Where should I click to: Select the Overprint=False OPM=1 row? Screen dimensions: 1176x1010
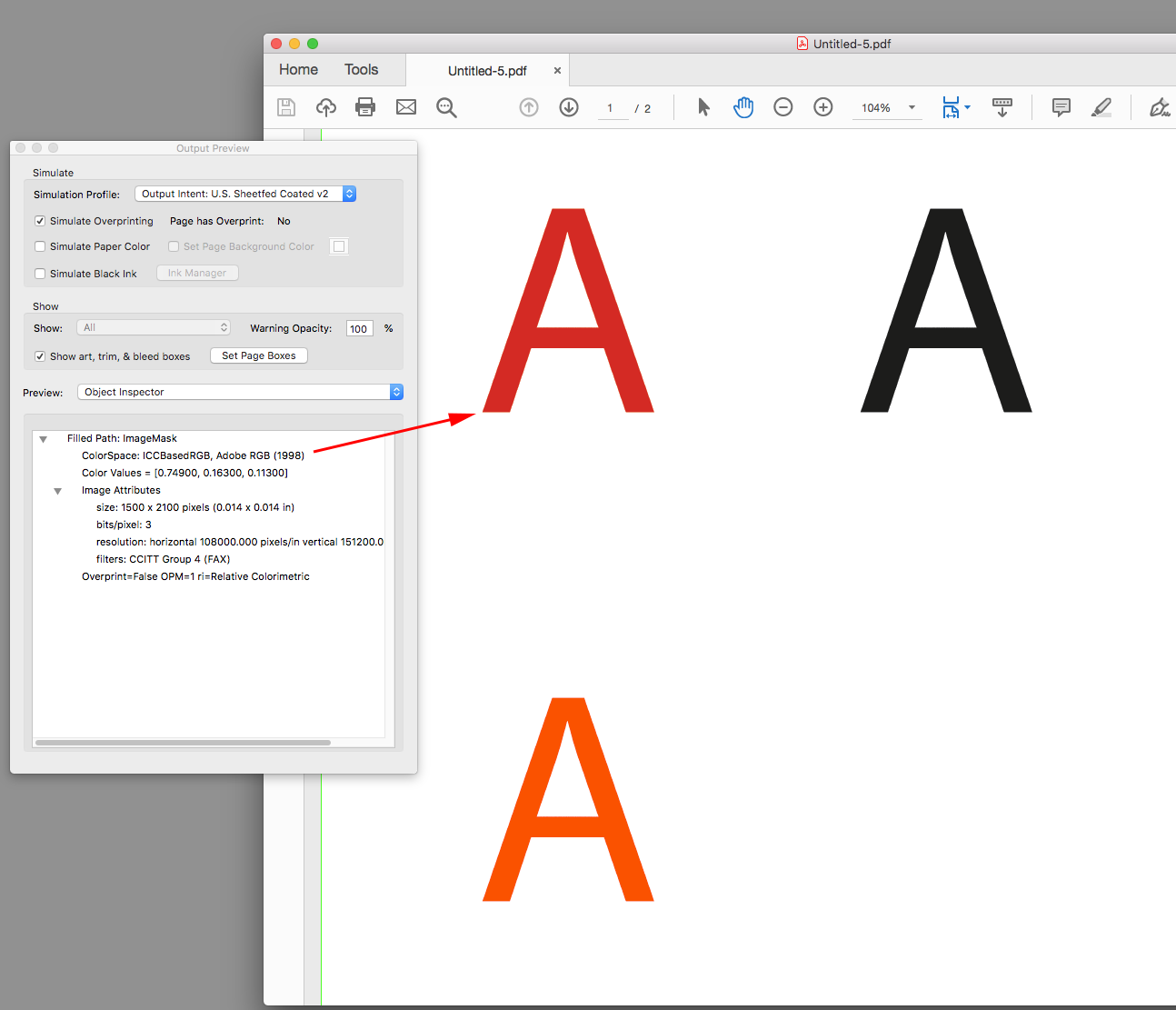click(195, 576)
